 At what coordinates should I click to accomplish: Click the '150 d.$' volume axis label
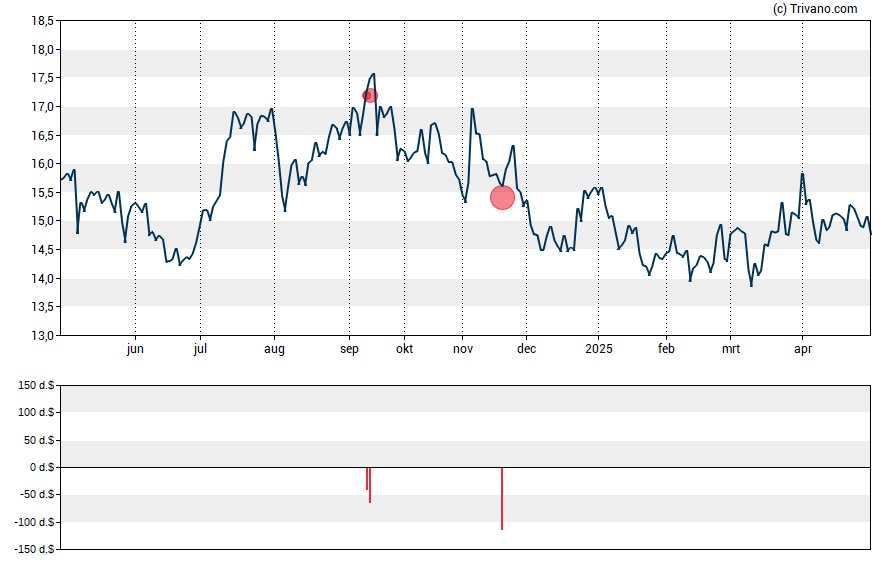36,386
